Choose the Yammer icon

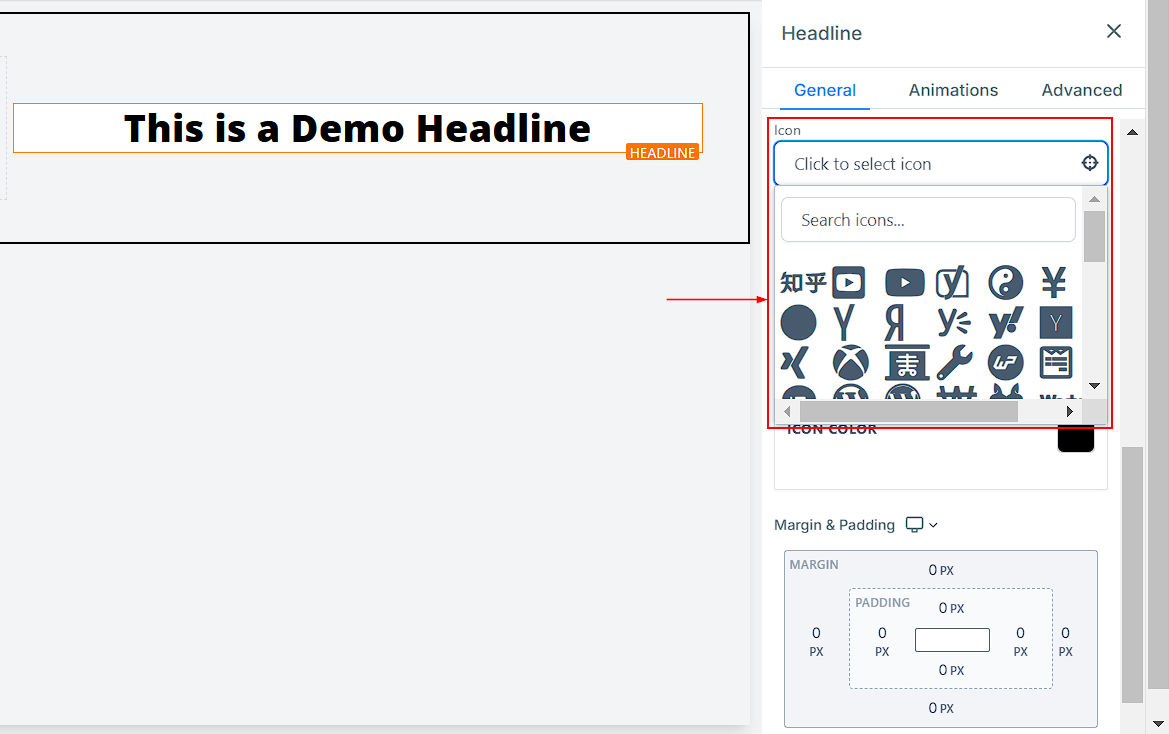954,323
